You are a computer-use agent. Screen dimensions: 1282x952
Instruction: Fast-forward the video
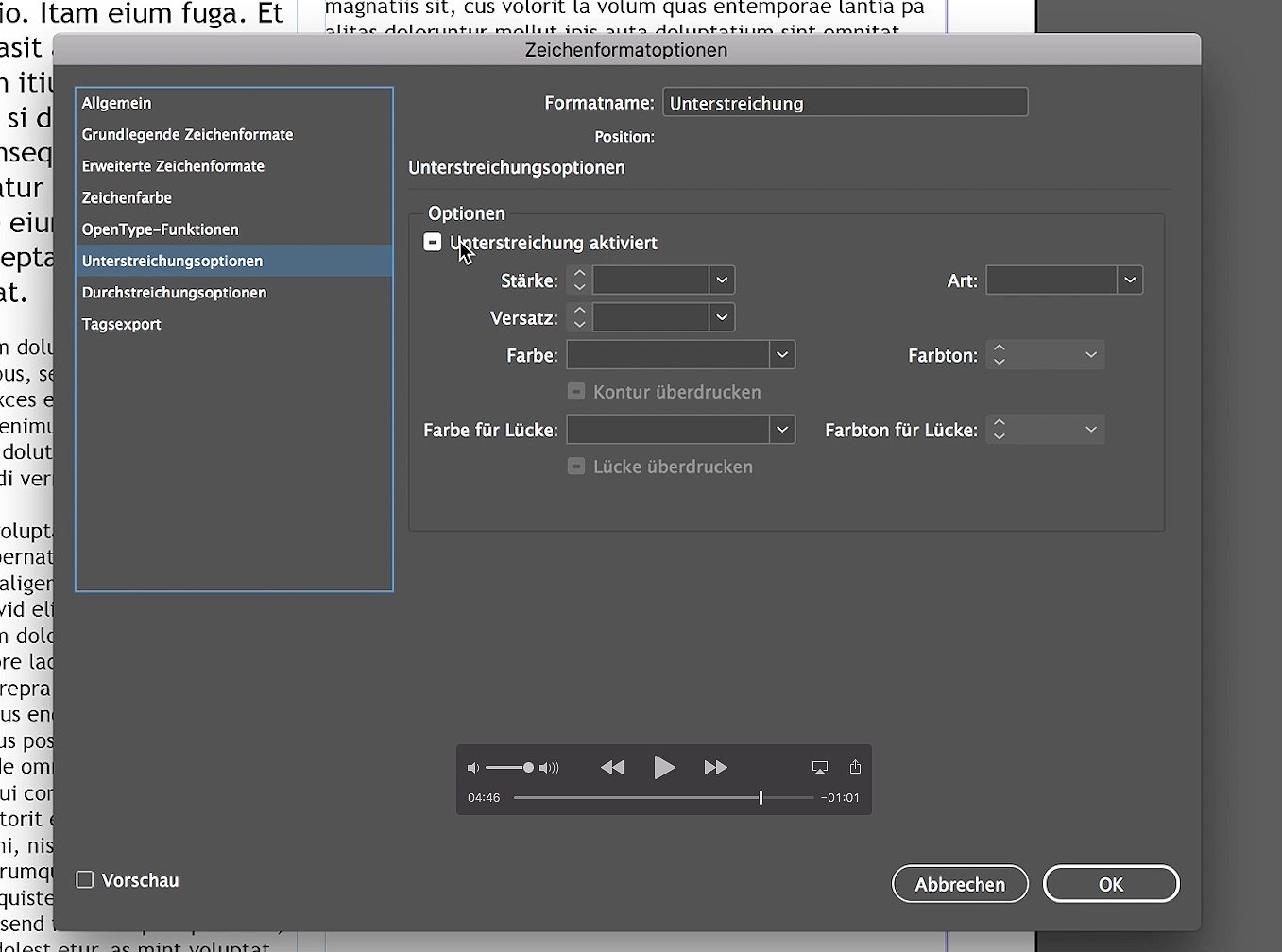[x=716, y=767]
